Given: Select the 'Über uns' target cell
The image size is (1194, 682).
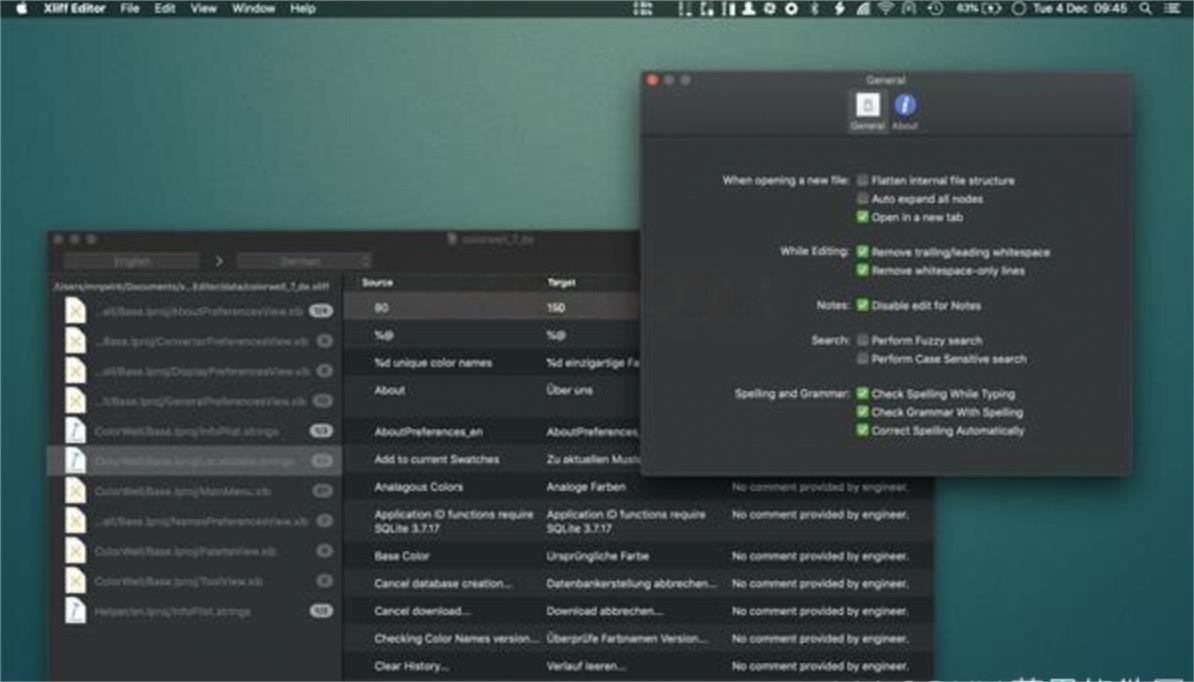Looking at the screenshot, I should 570,390.
